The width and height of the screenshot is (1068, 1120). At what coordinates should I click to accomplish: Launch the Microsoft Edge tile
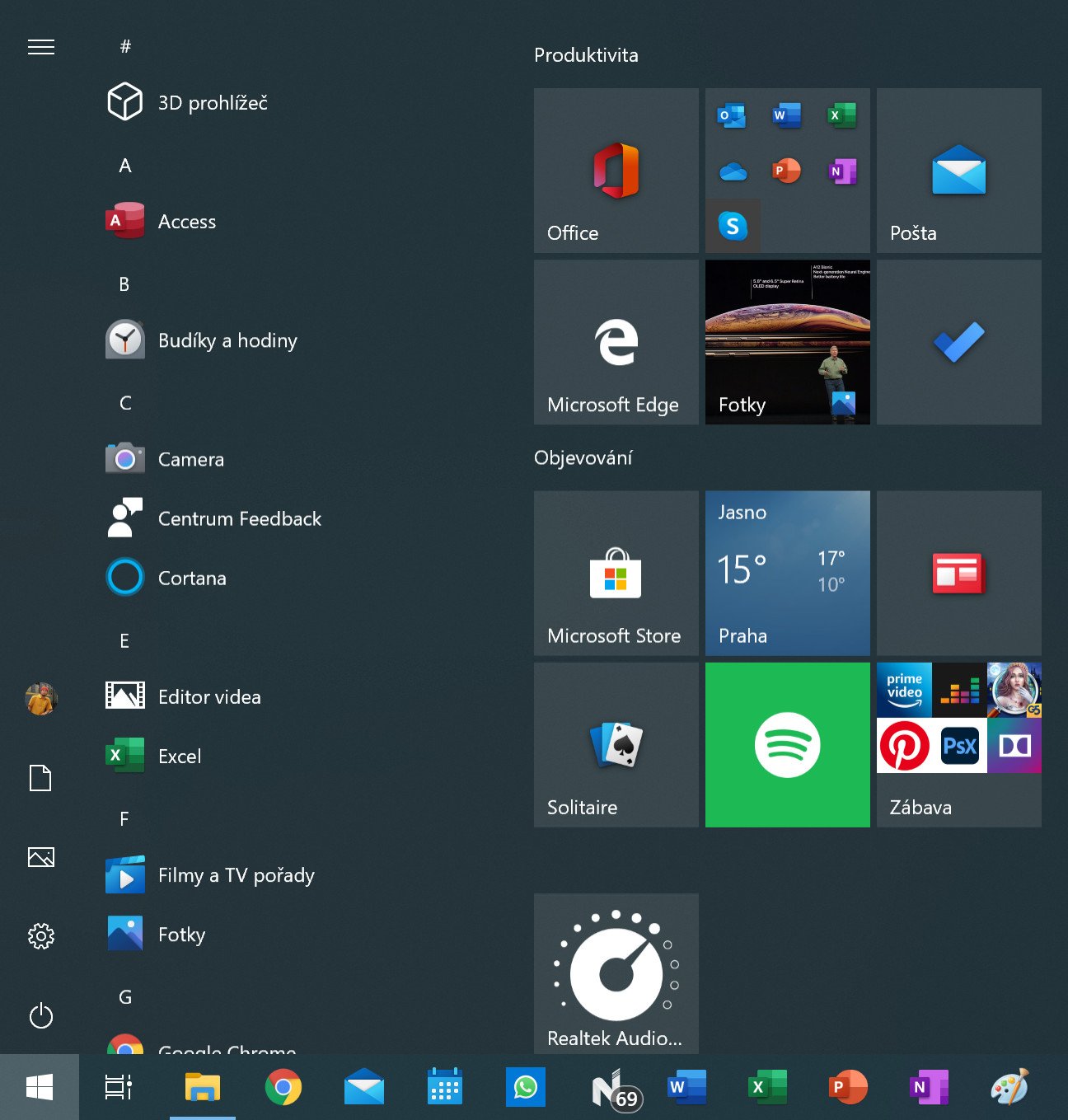point(616,342)
